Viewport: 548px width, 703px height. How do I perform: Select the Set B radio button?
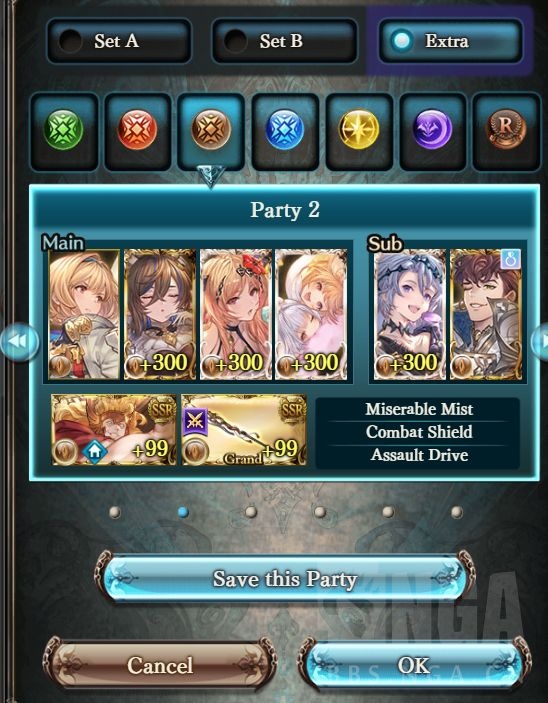[284, 41]
